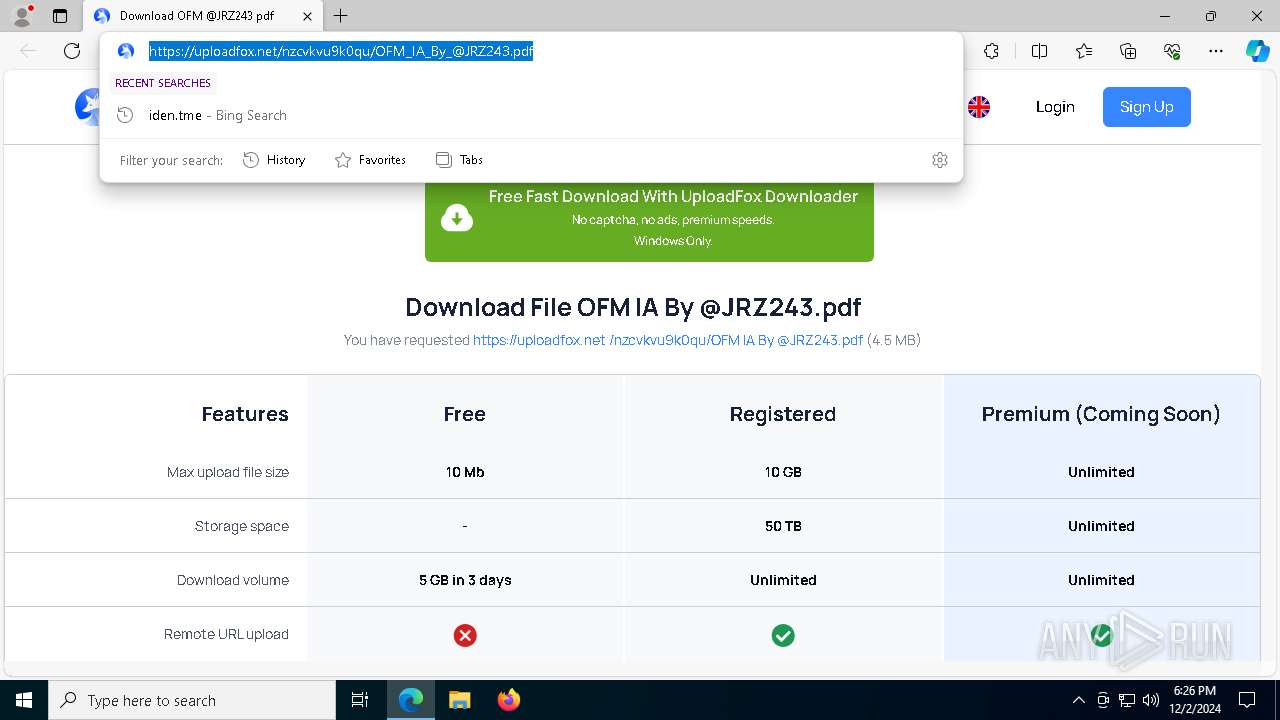This screenshot has width=1280, height=720.
Task: Click the Sign Up button
Action: tap(1147, 107)
